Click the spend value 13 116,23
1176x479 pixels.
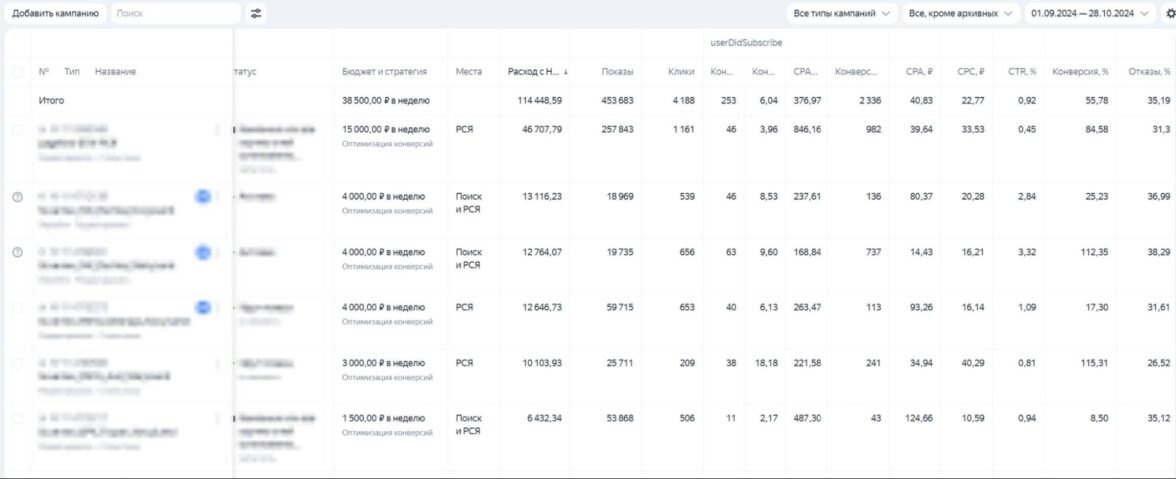[542, 196]
